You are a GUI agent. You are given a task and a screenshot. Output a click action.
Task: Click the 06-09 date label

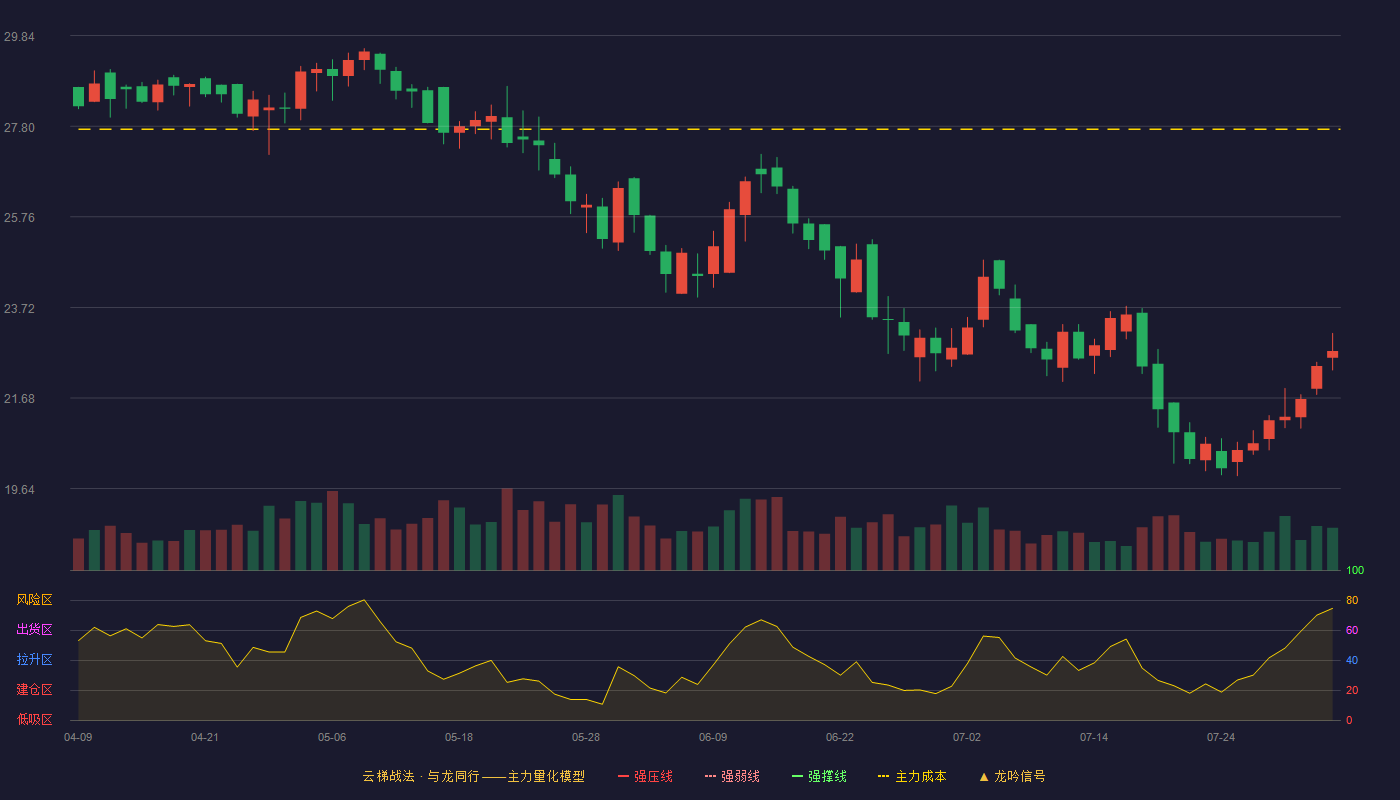point(713,737)
